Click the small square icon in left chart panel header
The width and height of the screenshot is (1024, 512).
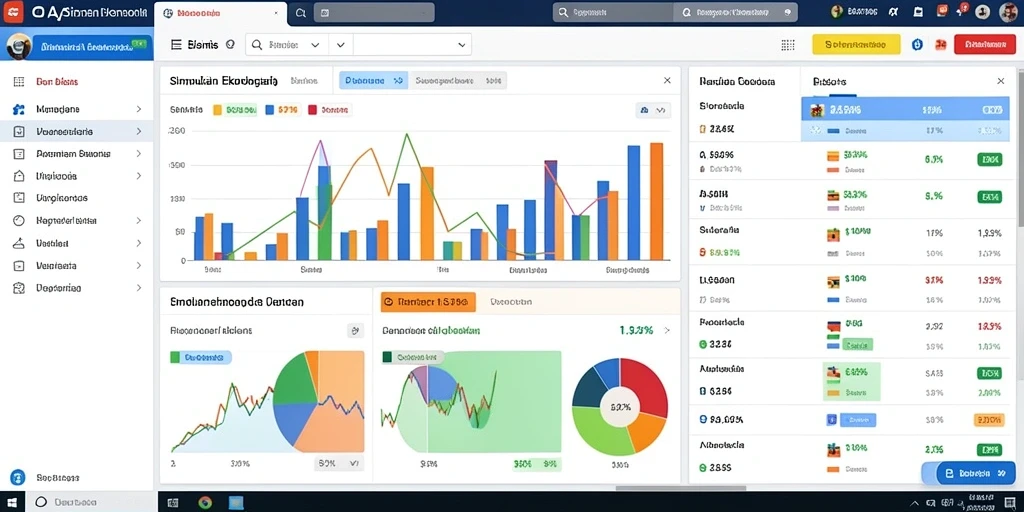[x=355, y=330]
